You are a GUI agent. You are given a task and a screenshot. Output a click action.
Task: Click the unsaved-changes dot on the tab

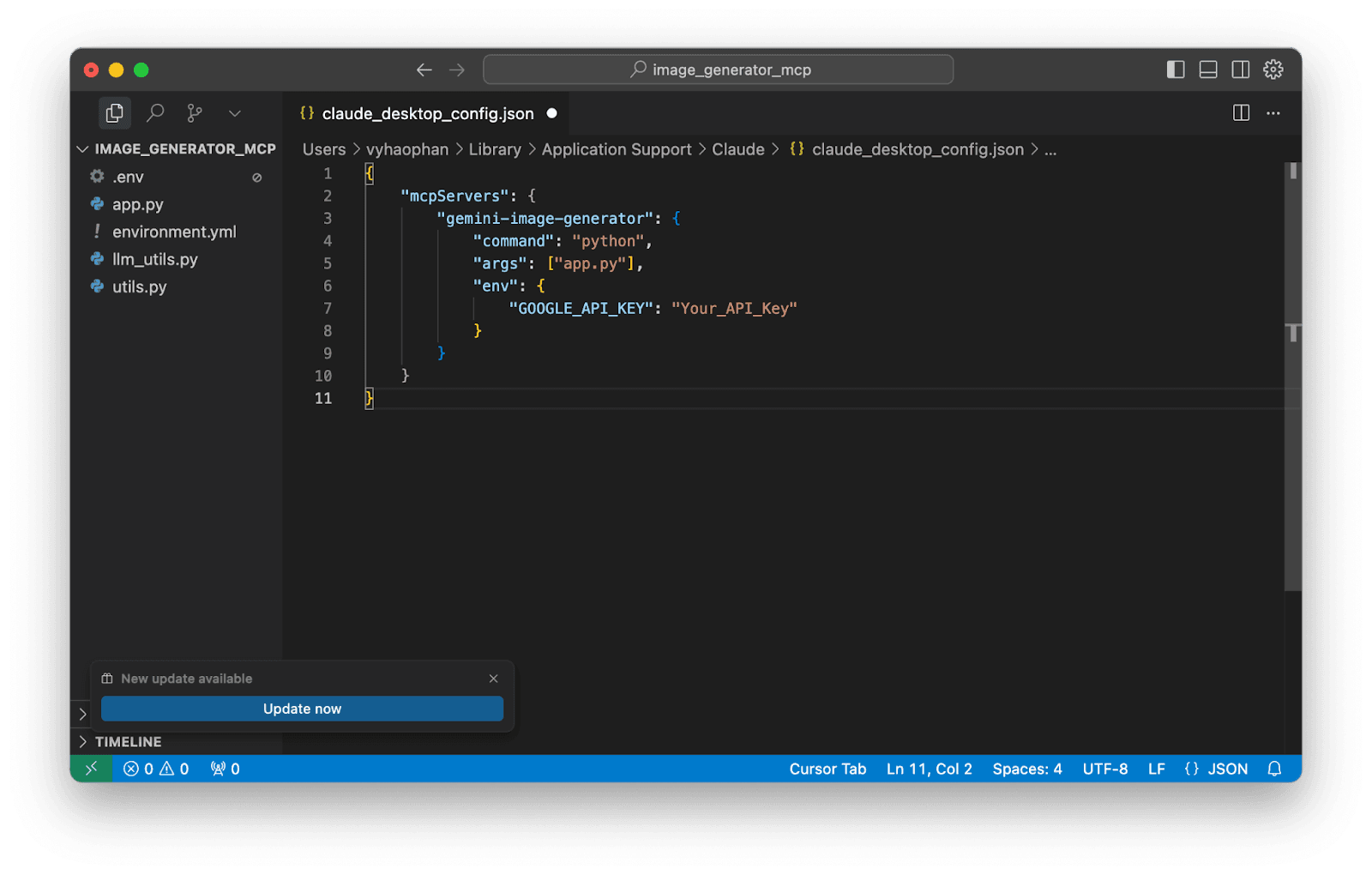point(552,113)
